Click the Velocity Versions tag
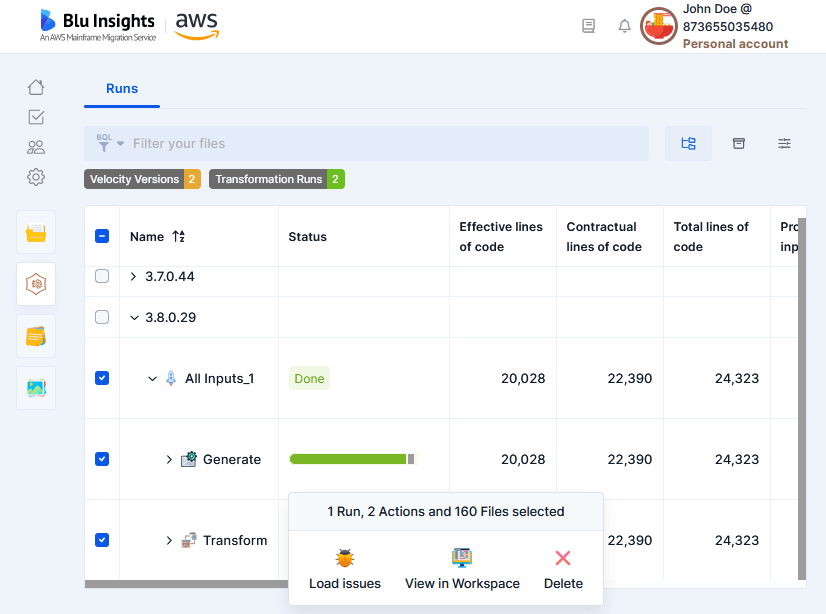 click(142, 179)
